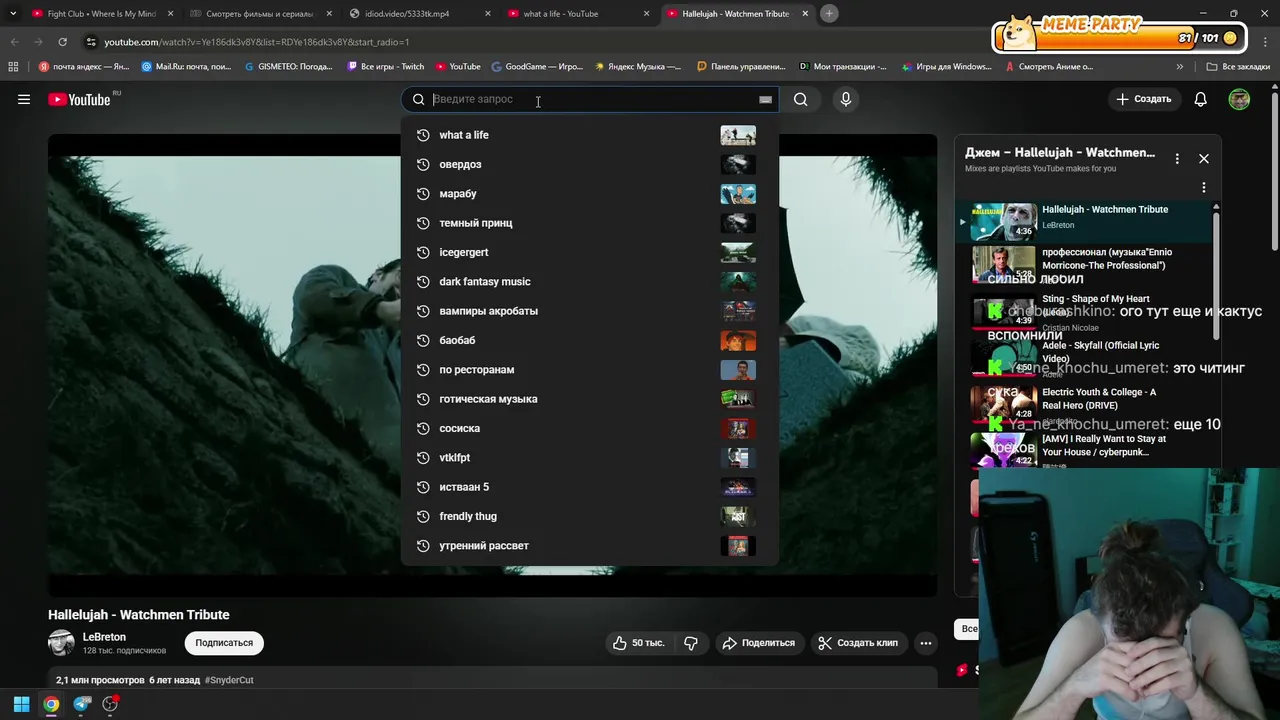Image resolution: width=1280 pixels, height=720 pixels.
Task: Select the 'dark fantasy music' suggestion
Action: tap(590, 281)
